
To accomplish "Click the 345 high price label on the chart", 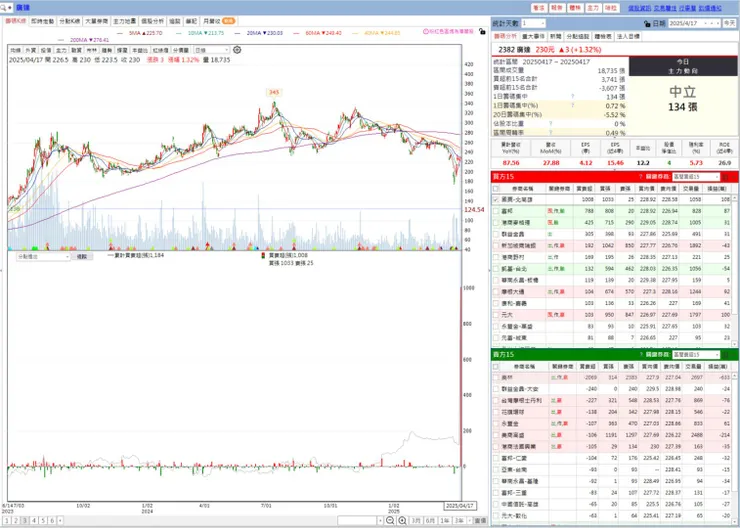I will (274, 92).
